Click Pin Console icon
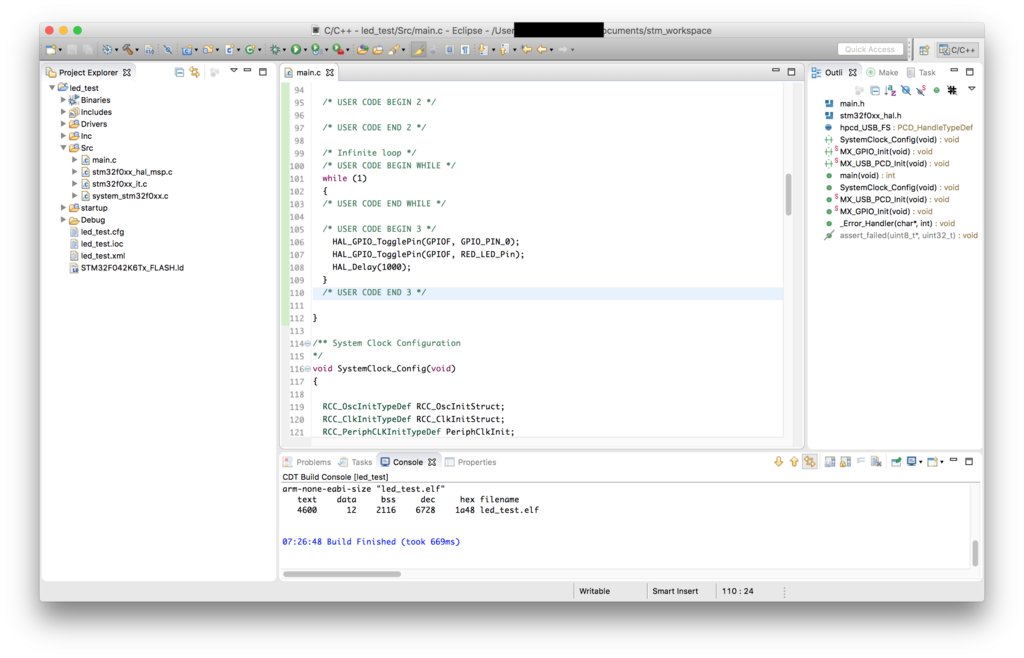The image size is (1024, 658). click(x=896, y=462)
